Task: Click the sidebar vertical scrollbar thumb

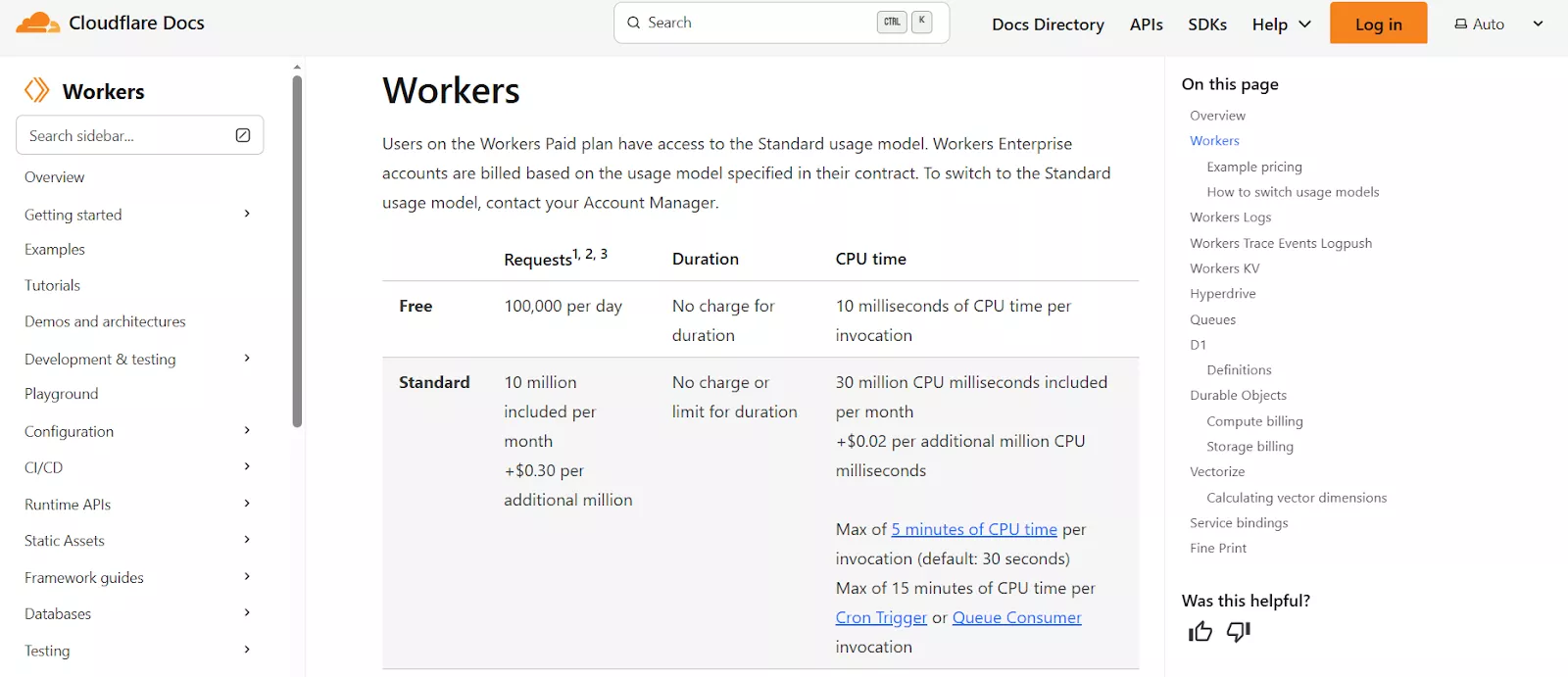Action: click(297, 251)
